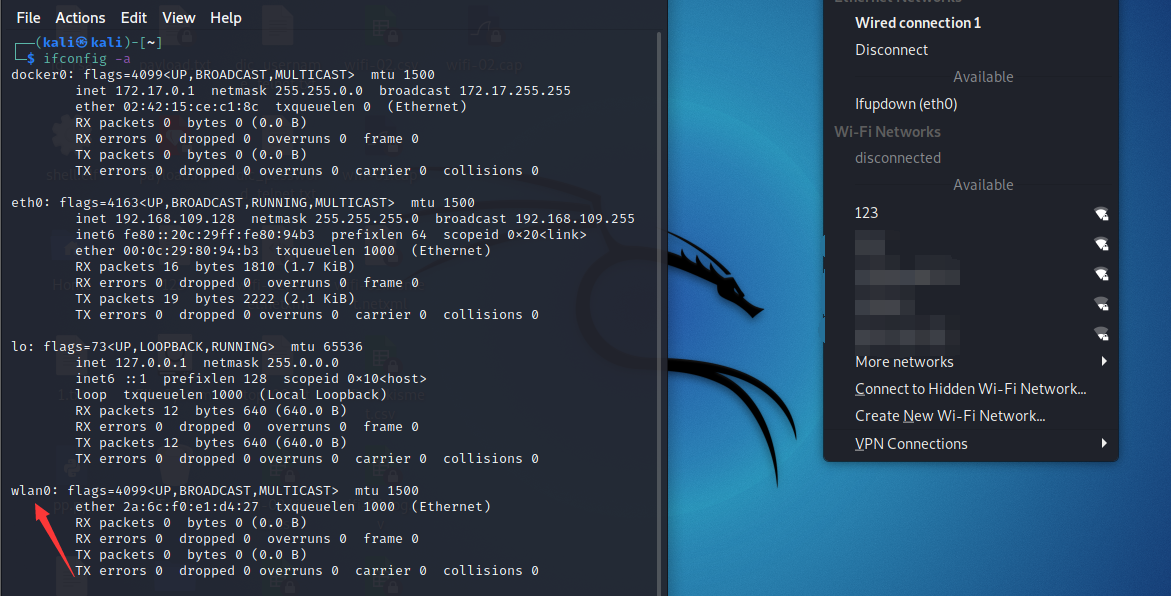
Task: Click the 'wlan0: flags=4099' line
Action: [x=214, y=491]
